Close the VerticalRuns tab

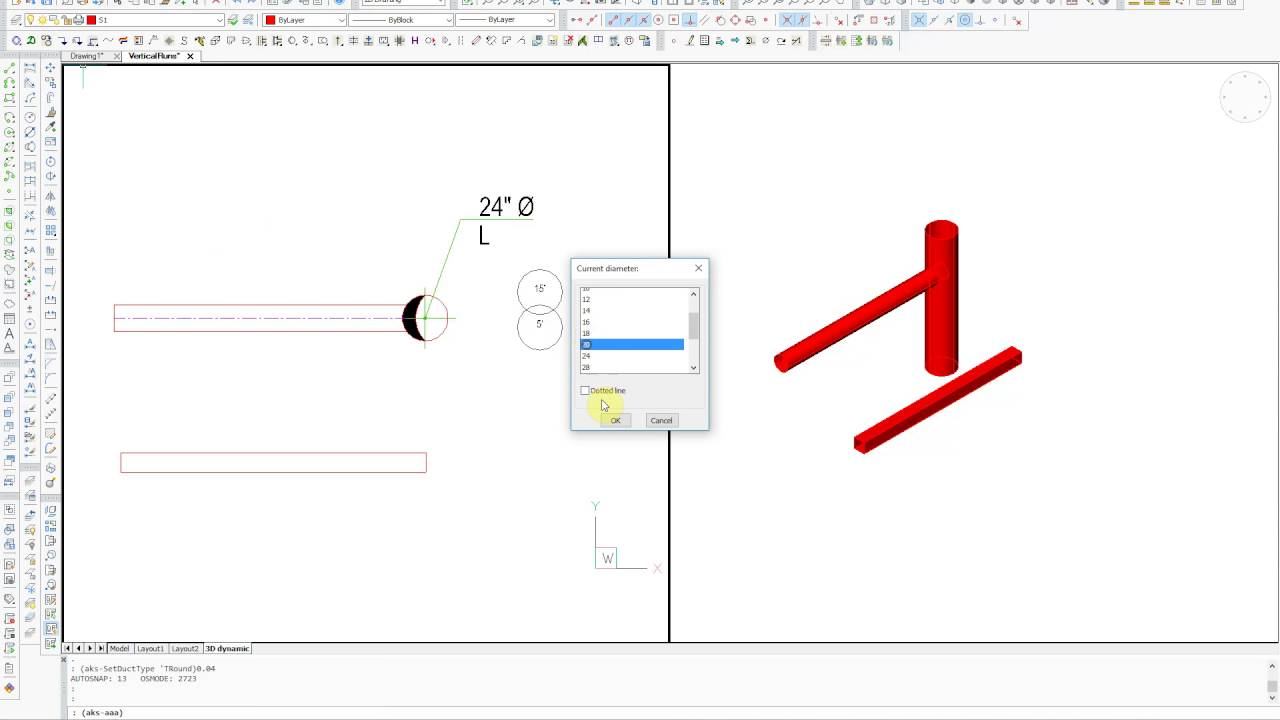tap(190, 56)
